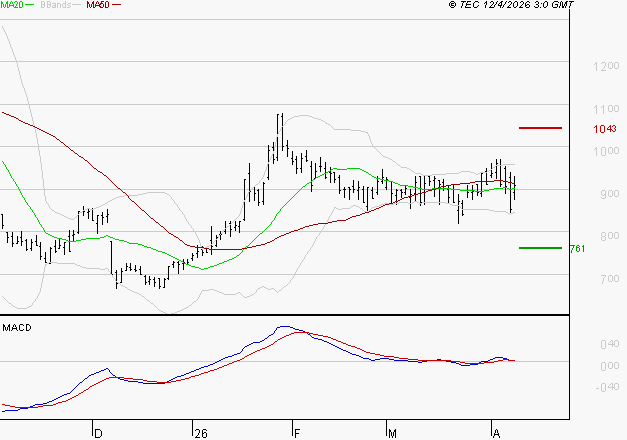The height and width of the screenshot is (440, 627).
Task: Click the 26 year marker on time axis
Action: pyautogui.click(x=200, y=433)
